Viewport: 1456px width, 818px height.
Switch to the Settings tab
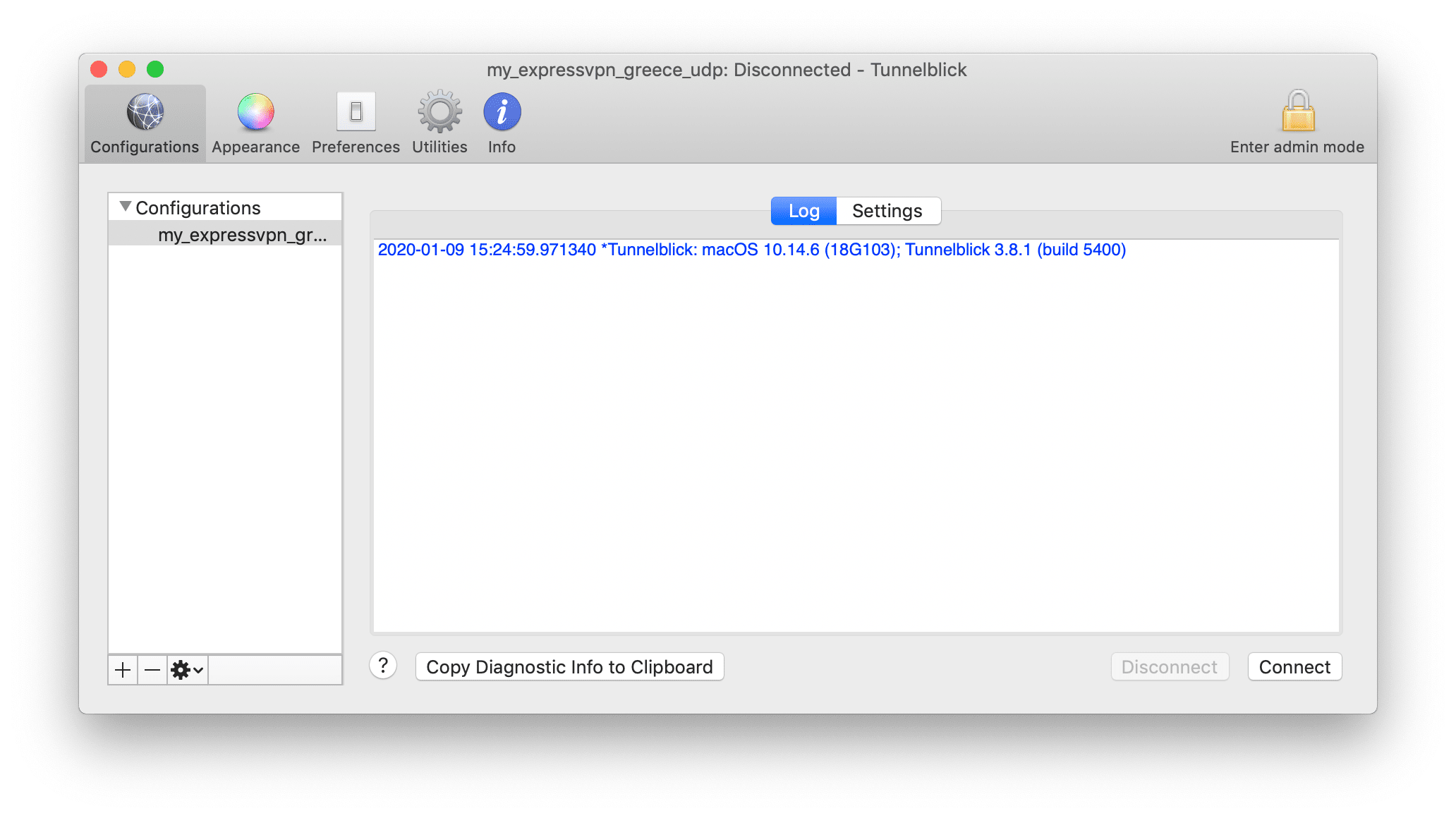887,211
